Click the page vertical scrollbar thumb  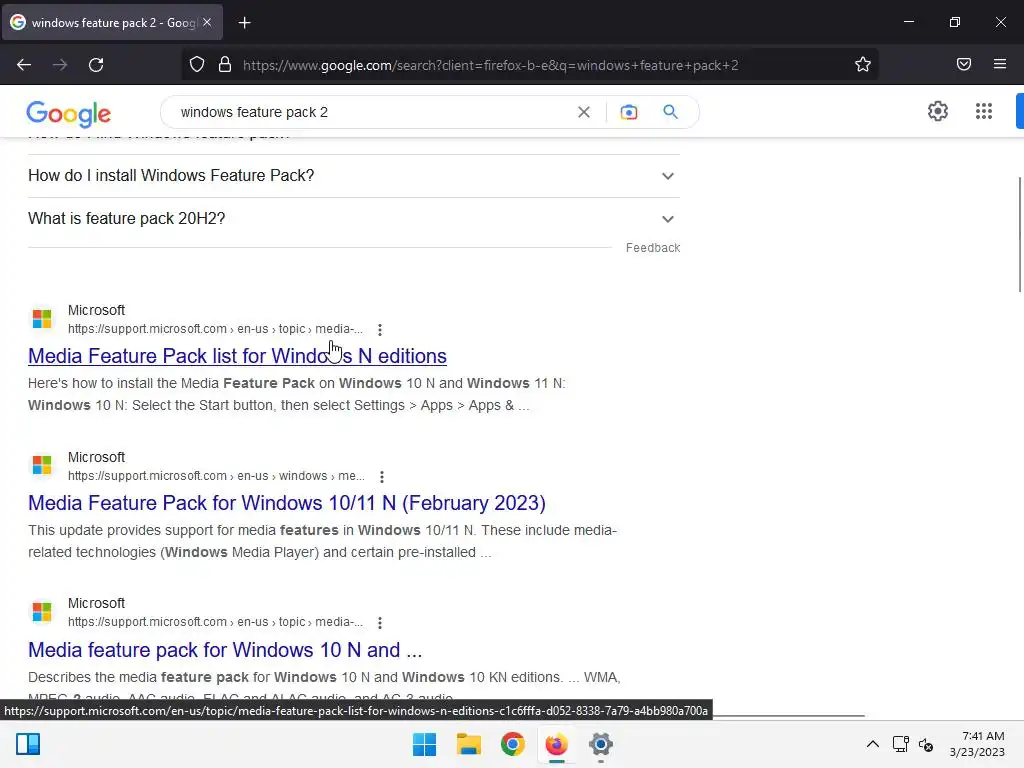(x=1020, y=234)
